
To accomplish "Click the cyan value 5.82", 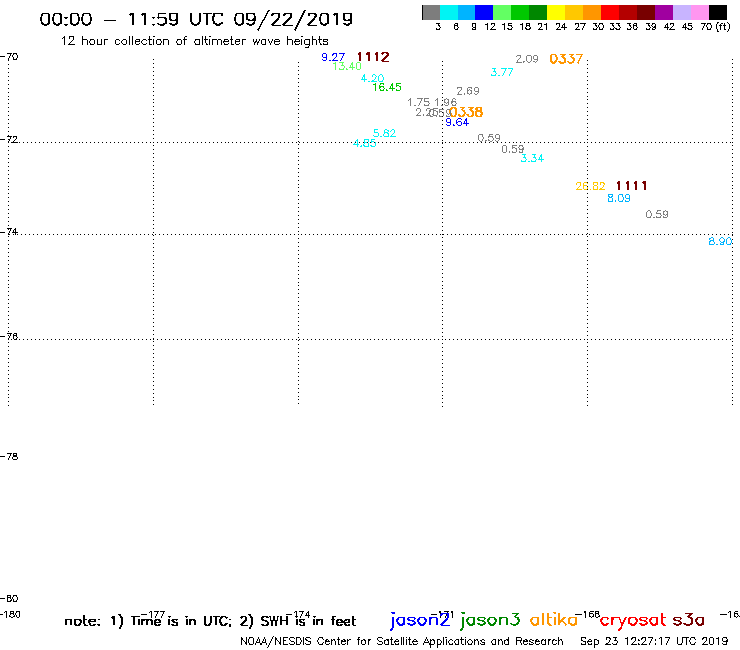I will [384, 133].
